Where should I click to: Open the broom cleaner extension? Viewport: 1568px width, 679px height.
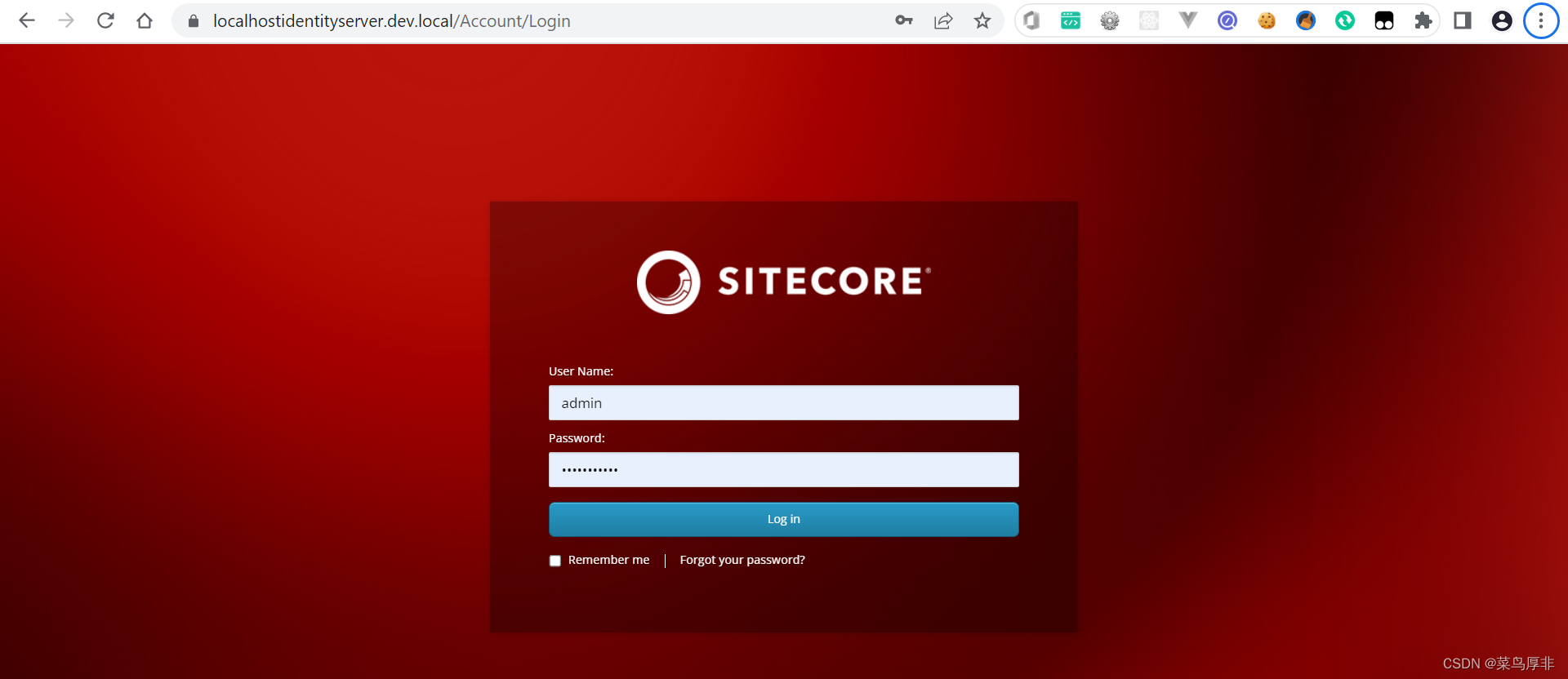pyautogui.click(x=1306, y=20)
